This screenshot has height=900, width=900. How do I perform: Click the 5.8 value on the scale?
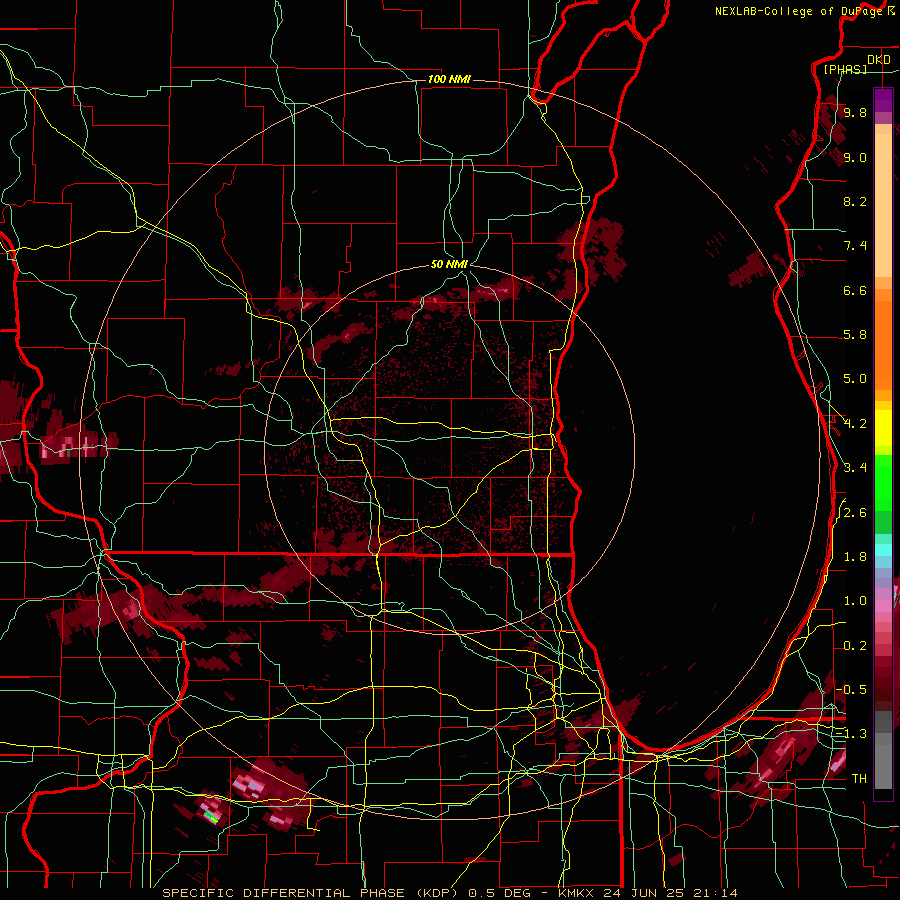click(855, 335)
